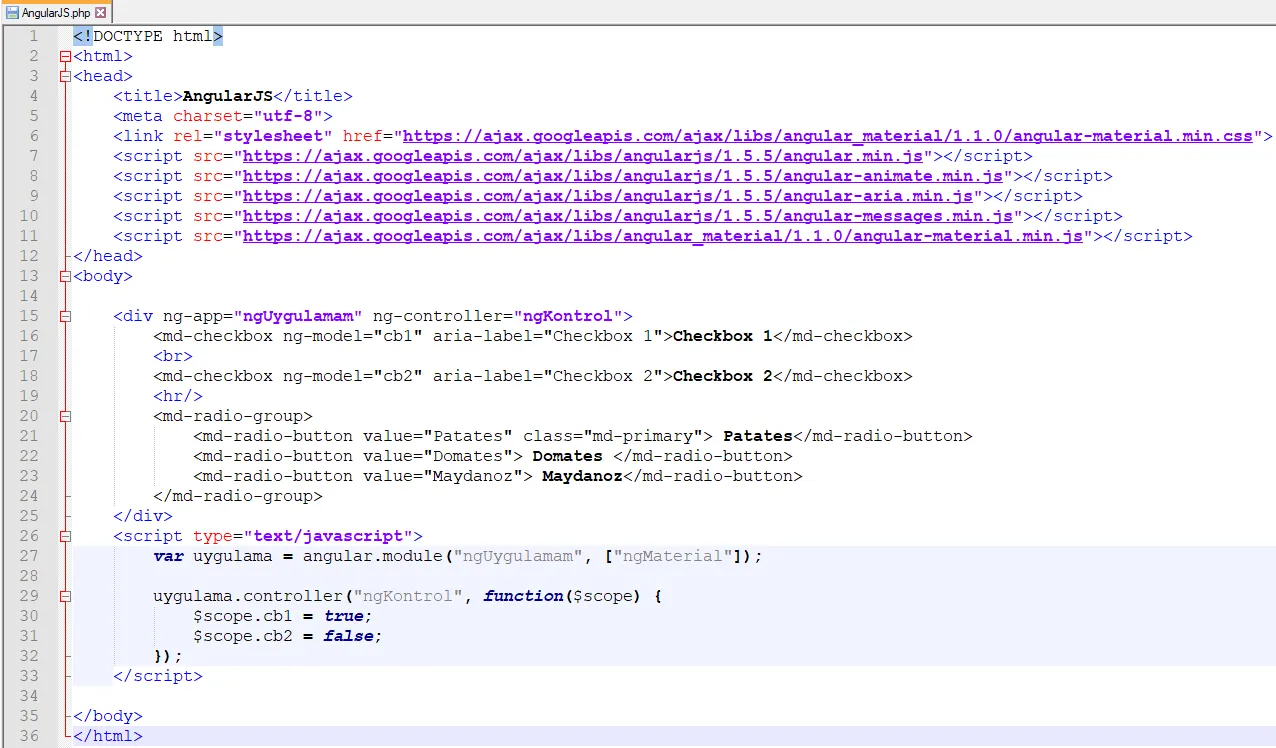Switch to the AngularJS.php tab
This screenshot has height=748, width=1276.
(56, 12)
